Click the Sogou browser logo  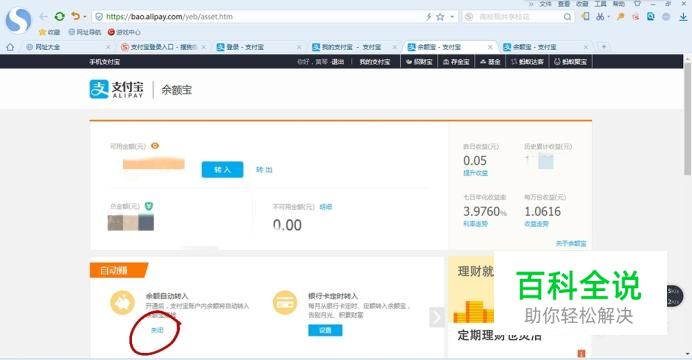[19, 20]
